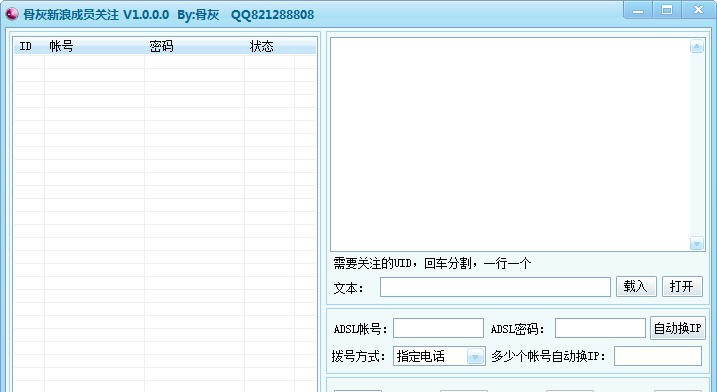Minimize the window
The width and height of the screenshot is (717, 392).
pos(638,10)
